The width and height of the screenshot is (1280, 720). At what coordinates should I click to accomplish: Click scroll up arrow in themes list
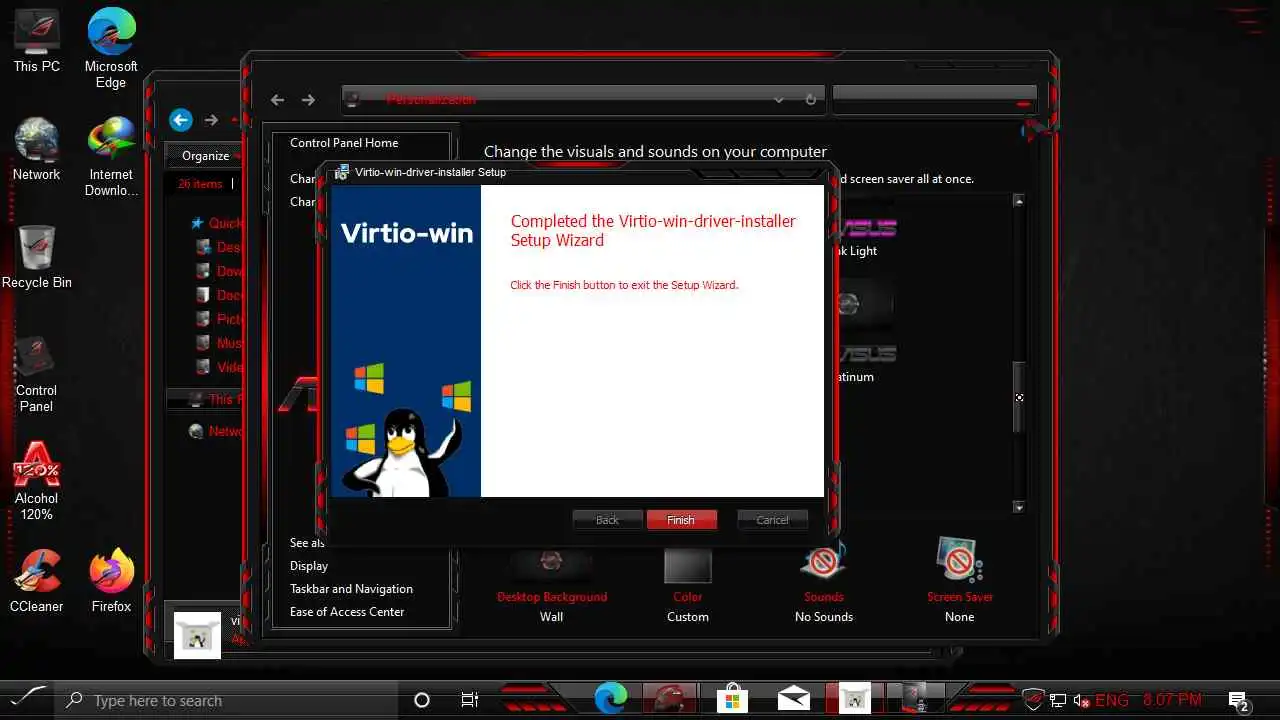1019,201
